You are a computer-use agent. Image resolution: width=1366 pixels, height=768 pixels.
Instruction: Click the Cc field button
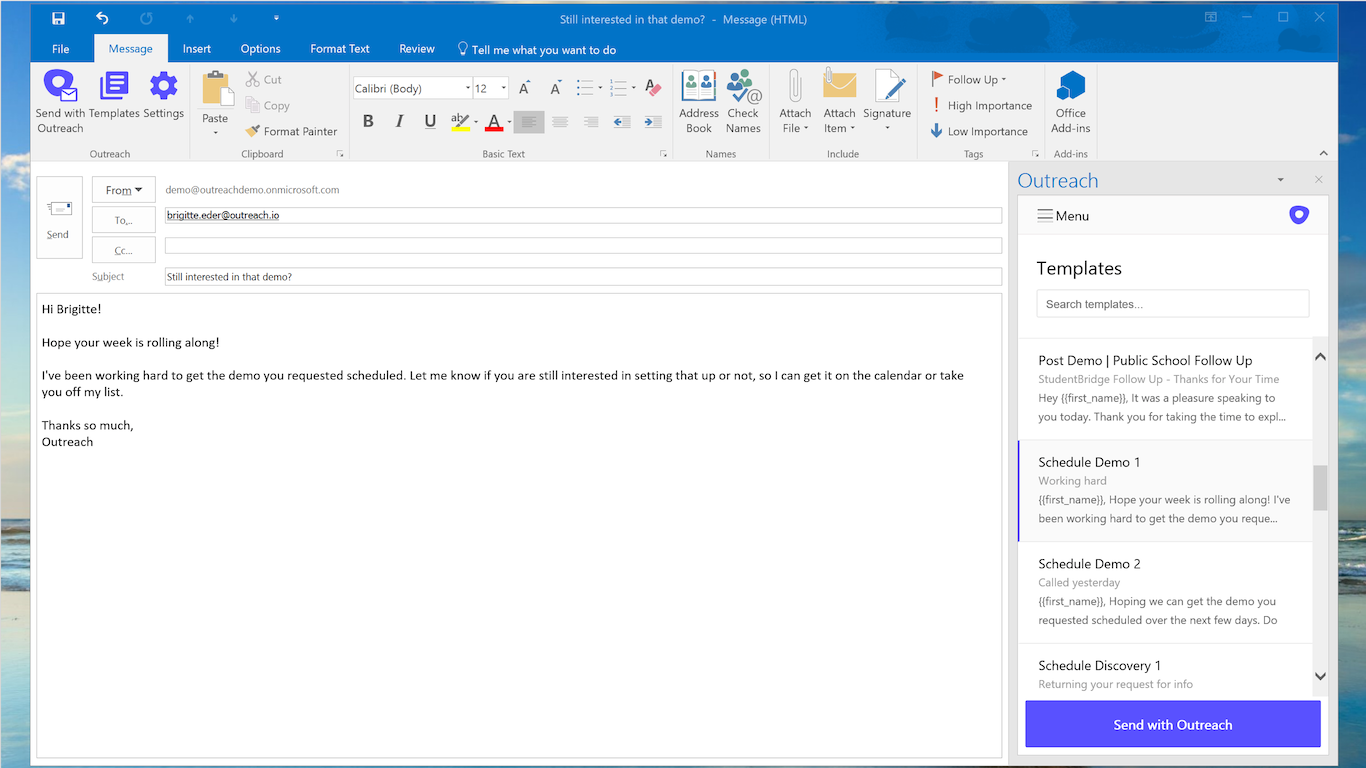pos(123,249)
